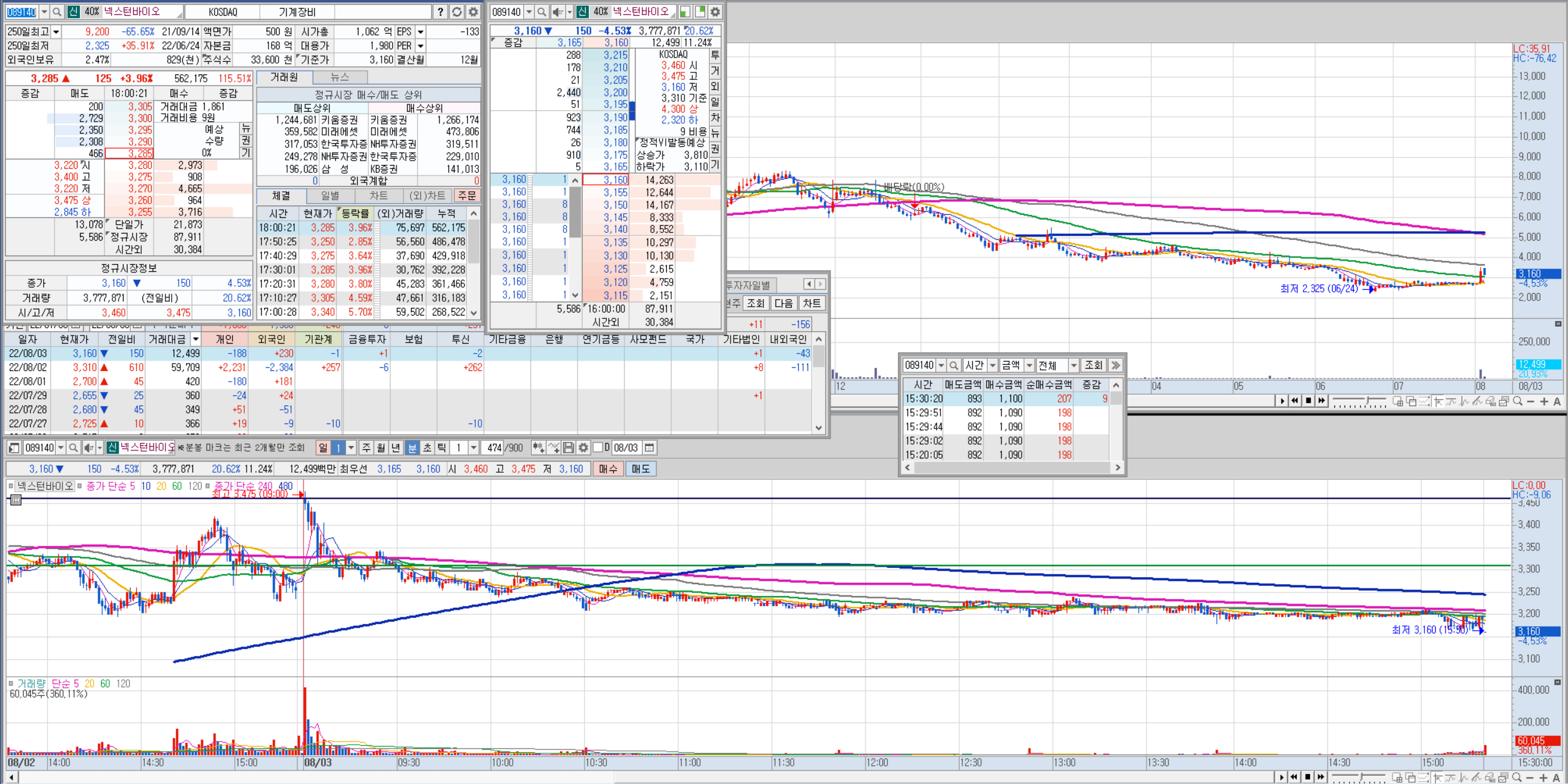
Task: Click plus zoom-in icon in daily chart toolbar
Action: (x=1544, y=402)
